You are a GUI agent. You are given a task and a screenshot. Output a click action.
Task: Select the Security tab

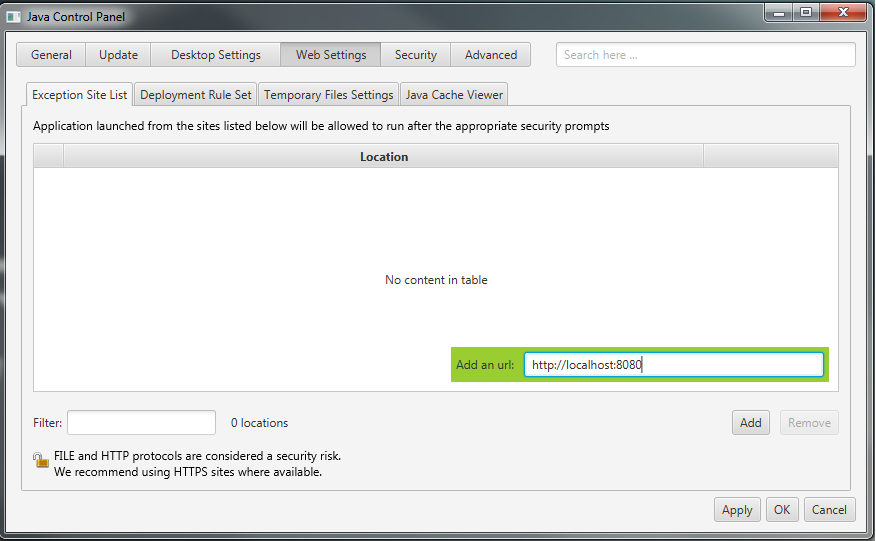pyautogui.click(x=415, y=55)
